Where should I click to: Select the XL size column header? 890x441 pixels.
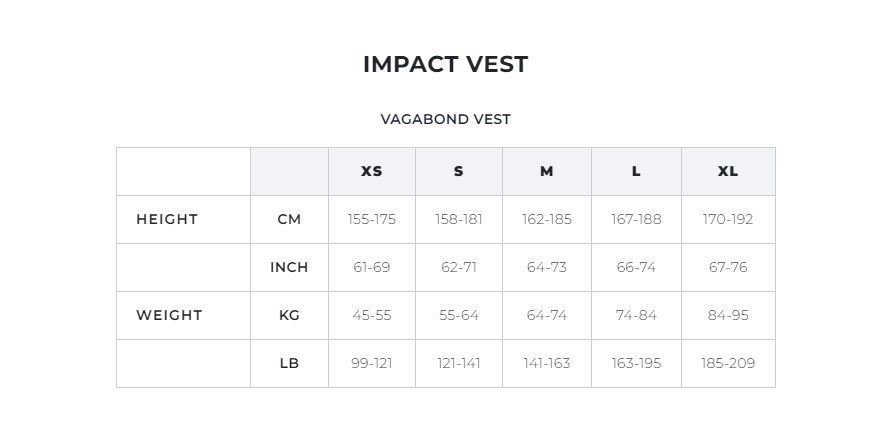(x=727, y=171)
